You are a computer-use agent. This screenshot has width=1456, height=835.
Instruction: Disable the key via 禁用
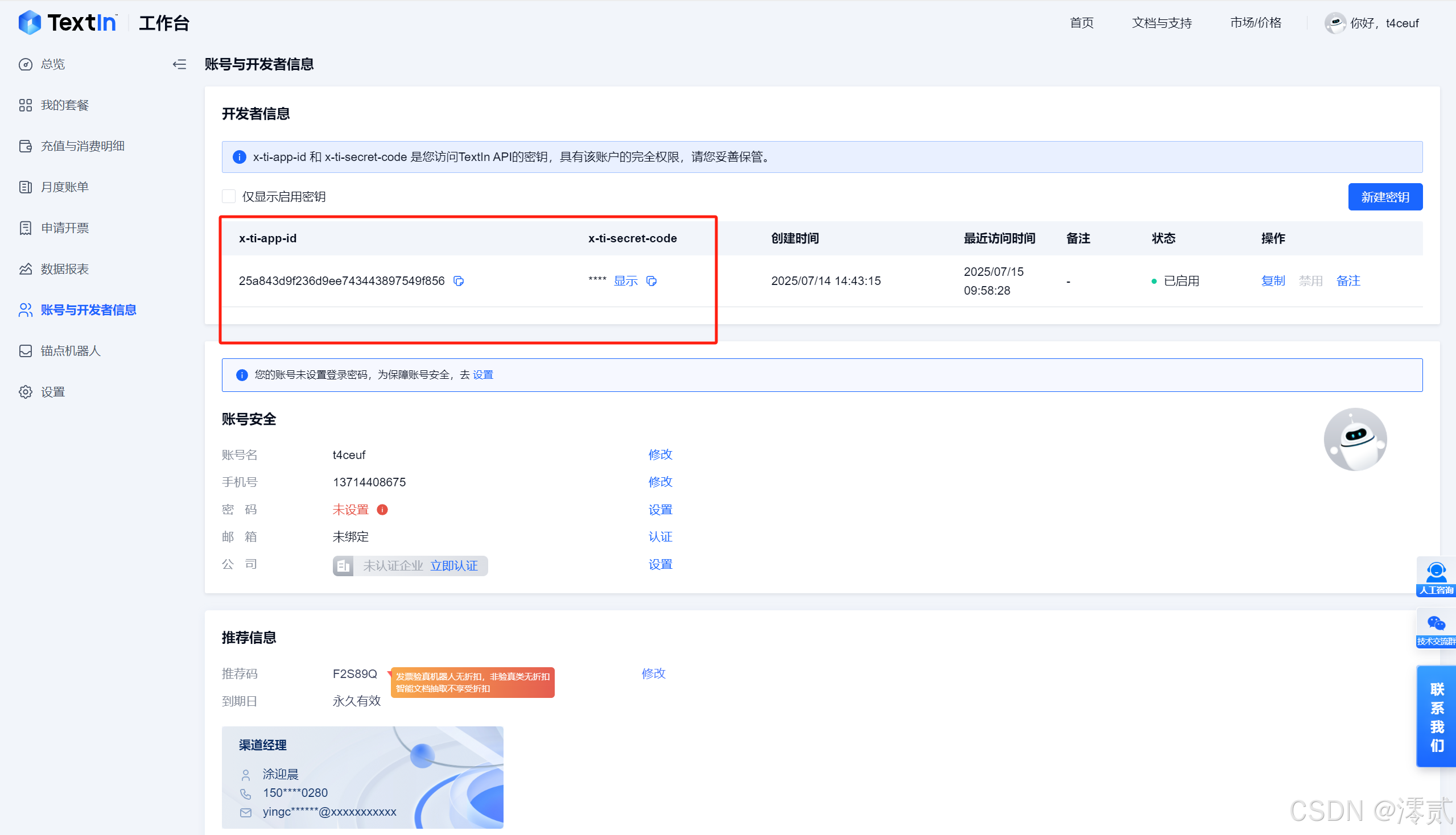(1310, 280)
